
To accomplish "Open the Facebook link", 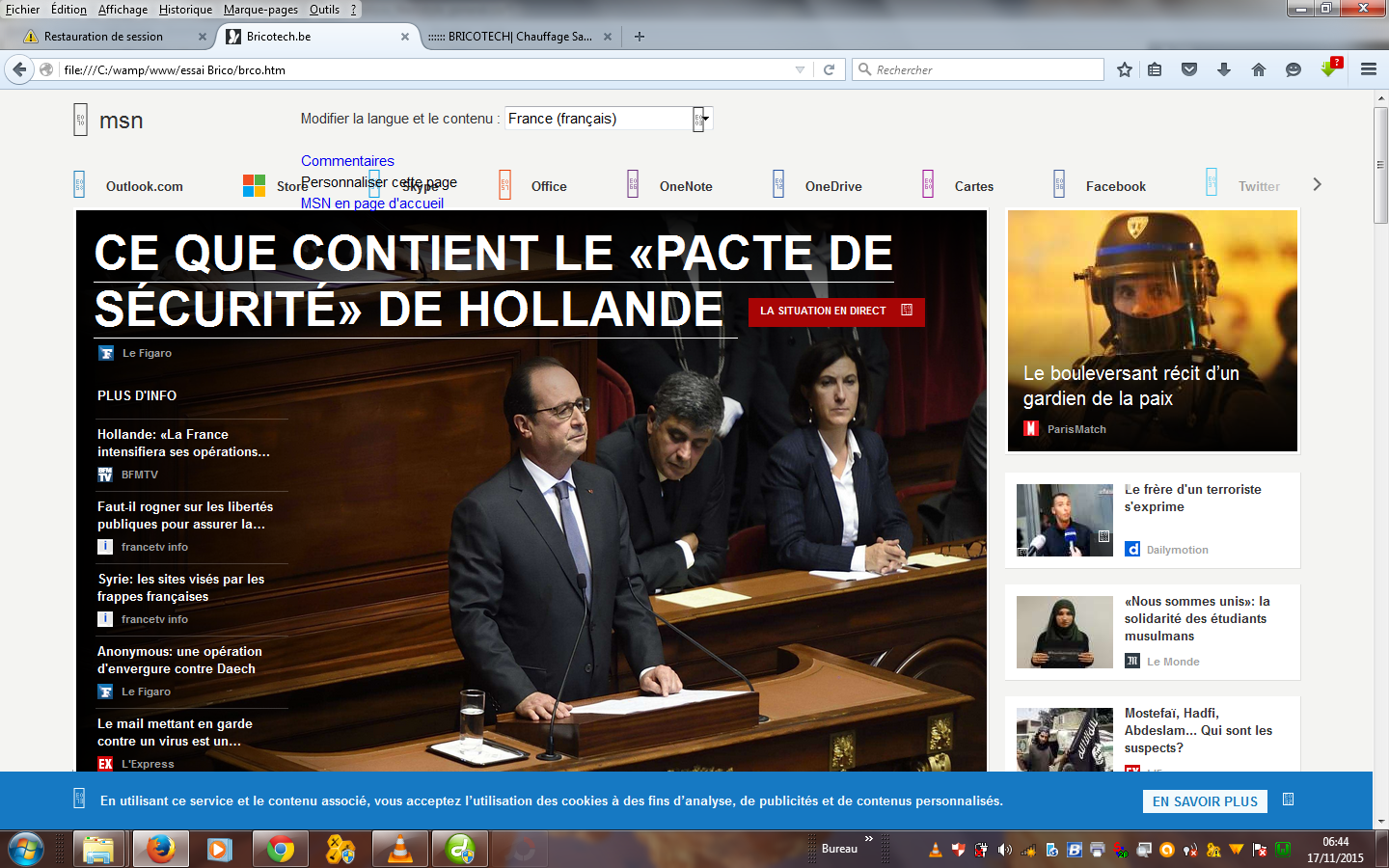I will tap(1116, 186).
